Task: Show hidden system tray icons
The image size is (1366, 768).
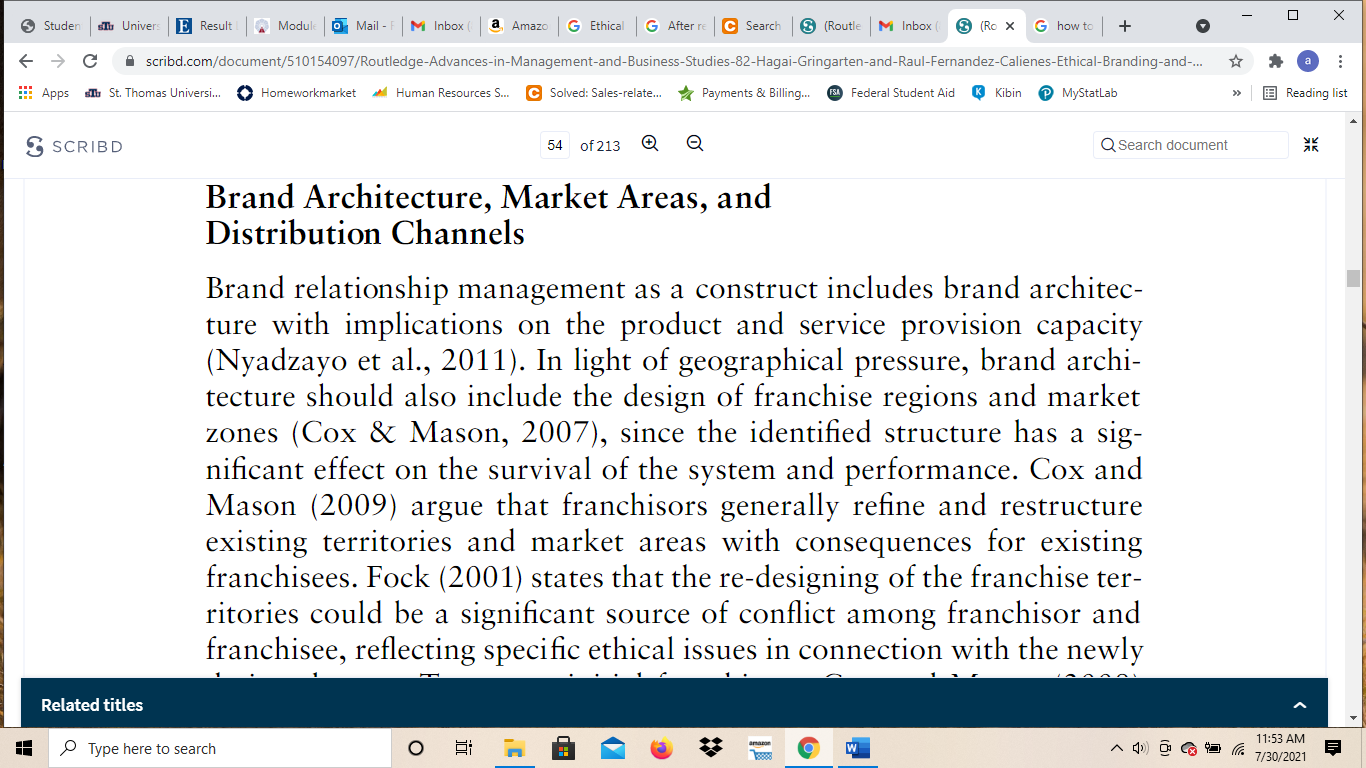Action: 1117,748
